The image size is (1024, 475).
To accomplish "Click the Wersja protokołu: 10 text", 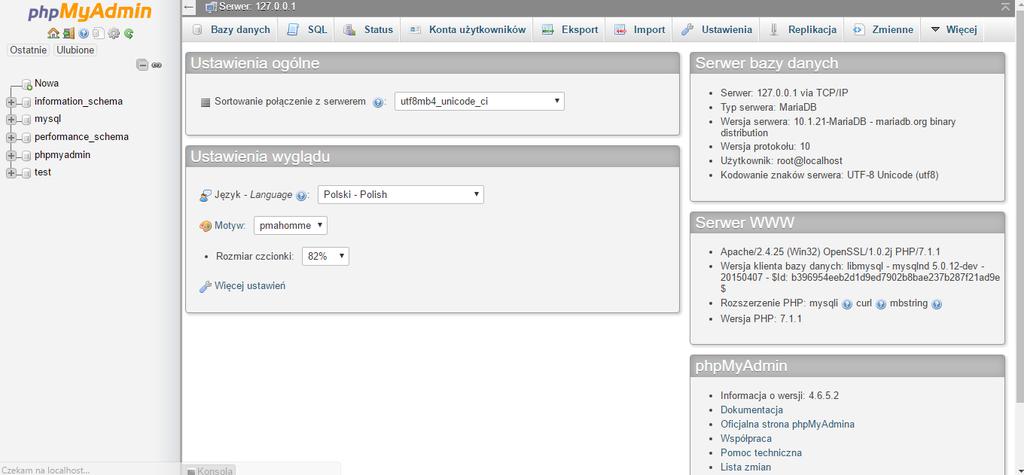I will (765, 146).
